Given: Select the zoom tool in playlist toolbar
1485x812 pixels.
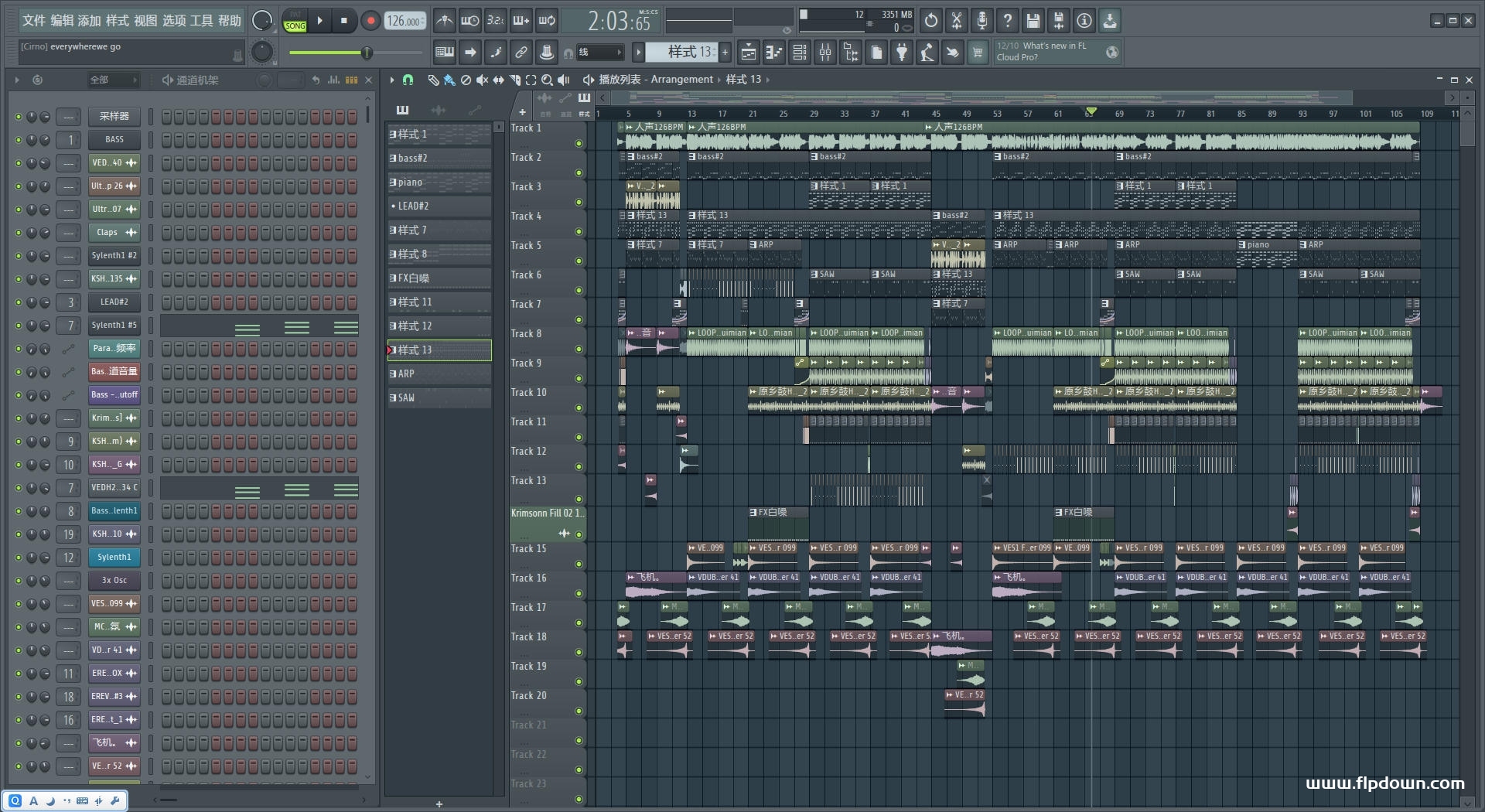Looking at the screenshot, I should [x=547, y=80].
